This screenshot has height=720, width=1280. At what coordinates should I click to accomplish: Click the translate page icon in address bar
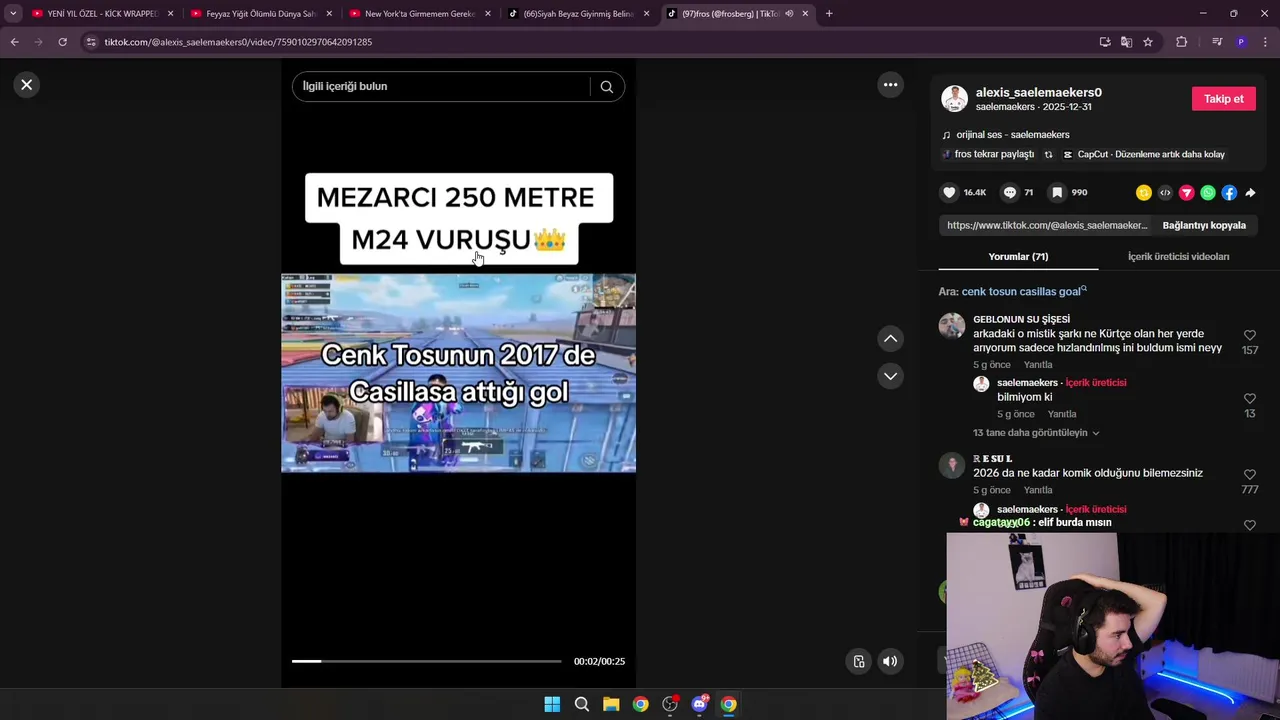point(1126,42)
